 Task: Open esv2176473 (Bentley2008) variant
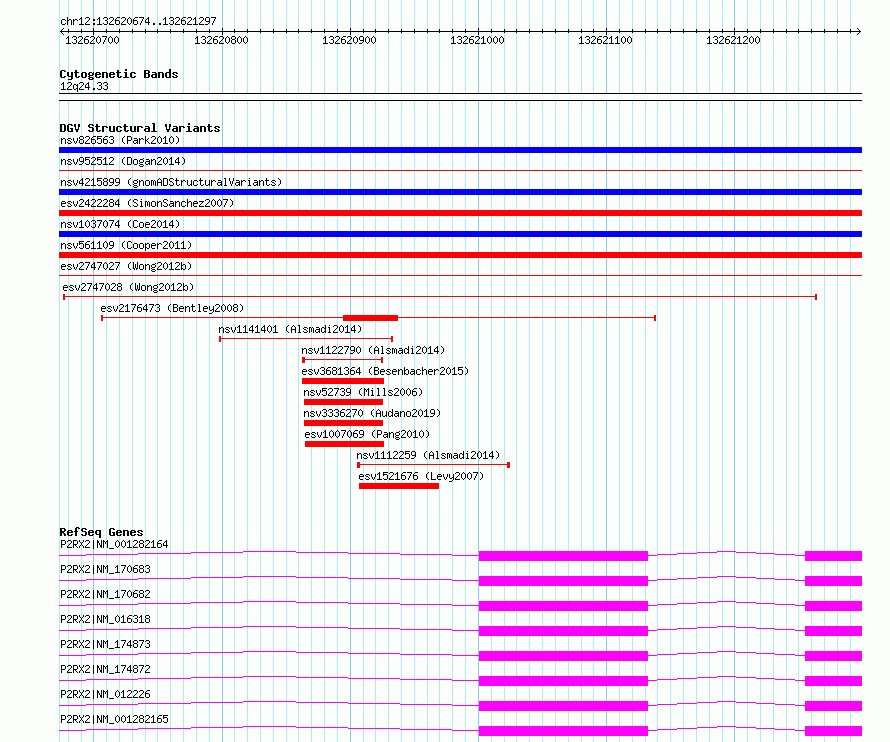(x=172, y=308)
